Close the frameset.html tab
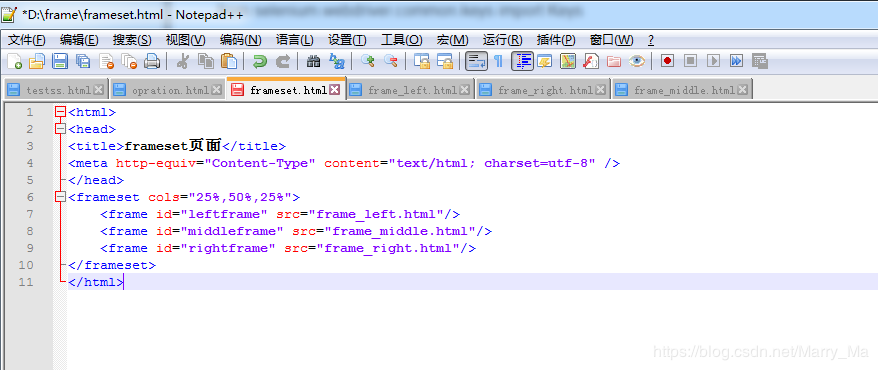The width and height of the screenshot is (878, 370). (334, 90)
